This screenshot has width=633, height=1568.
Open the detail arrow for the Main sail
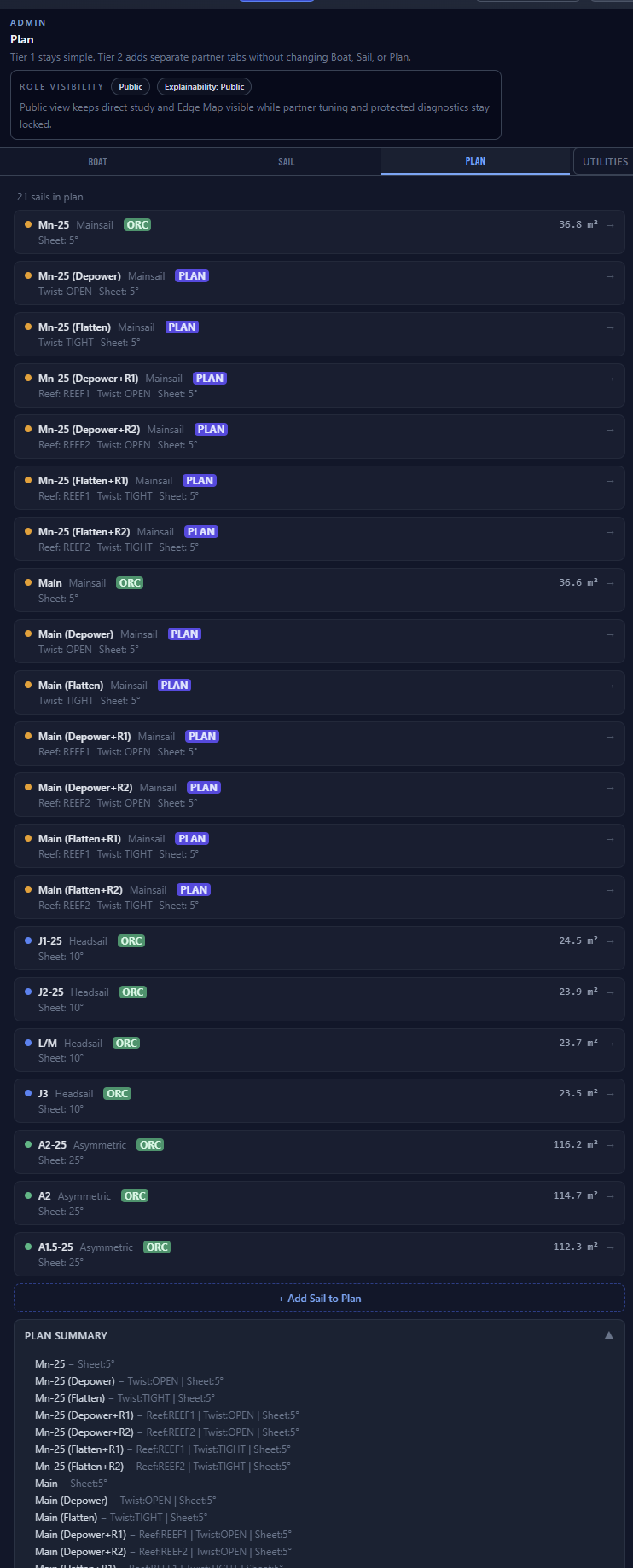point(610,582)
